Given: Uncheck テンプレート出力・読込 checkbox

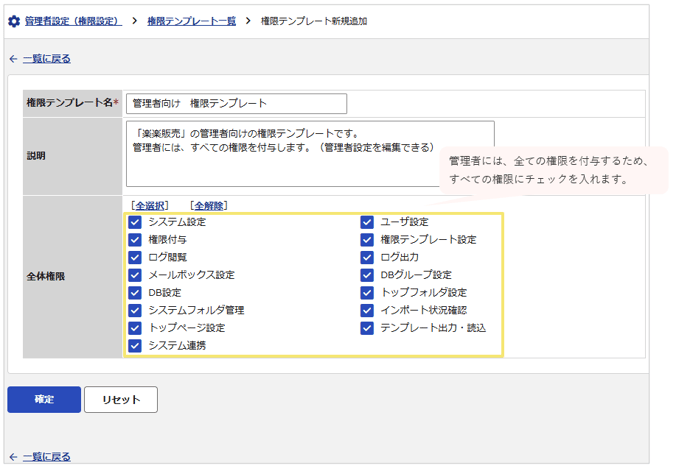Looking at the screenshot, I should [367, 328].
